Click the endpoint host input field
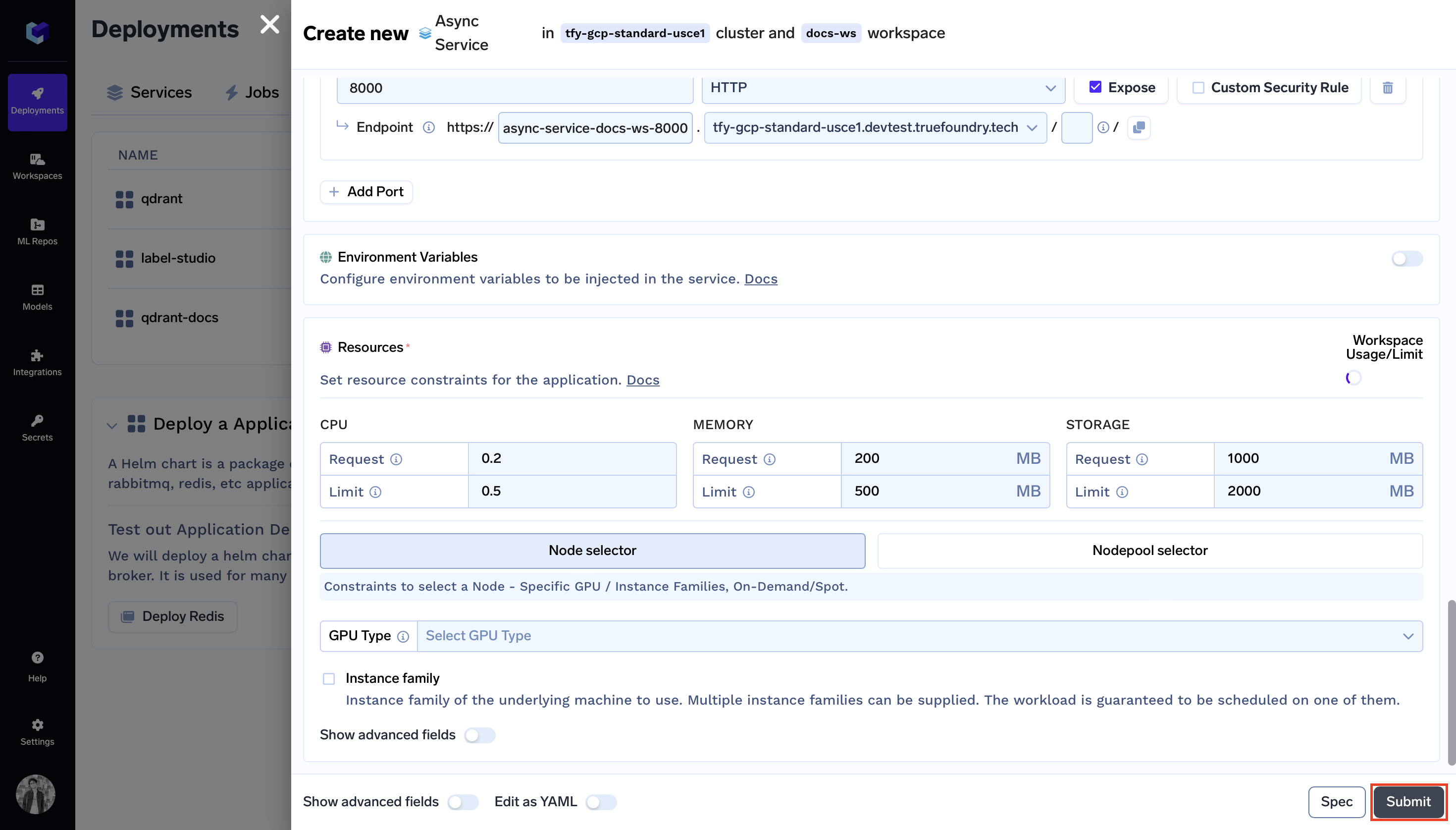Image resolution: width=1456 pixels, height=830 pixels. pos(595,128)
